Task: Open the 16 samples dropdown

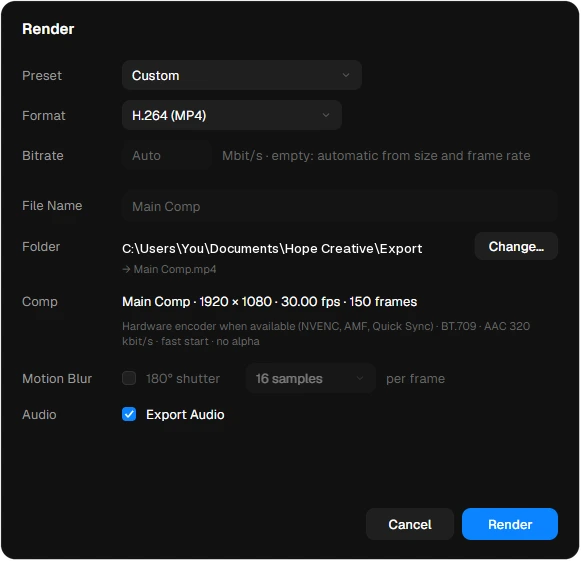Action: click(311, 378)
